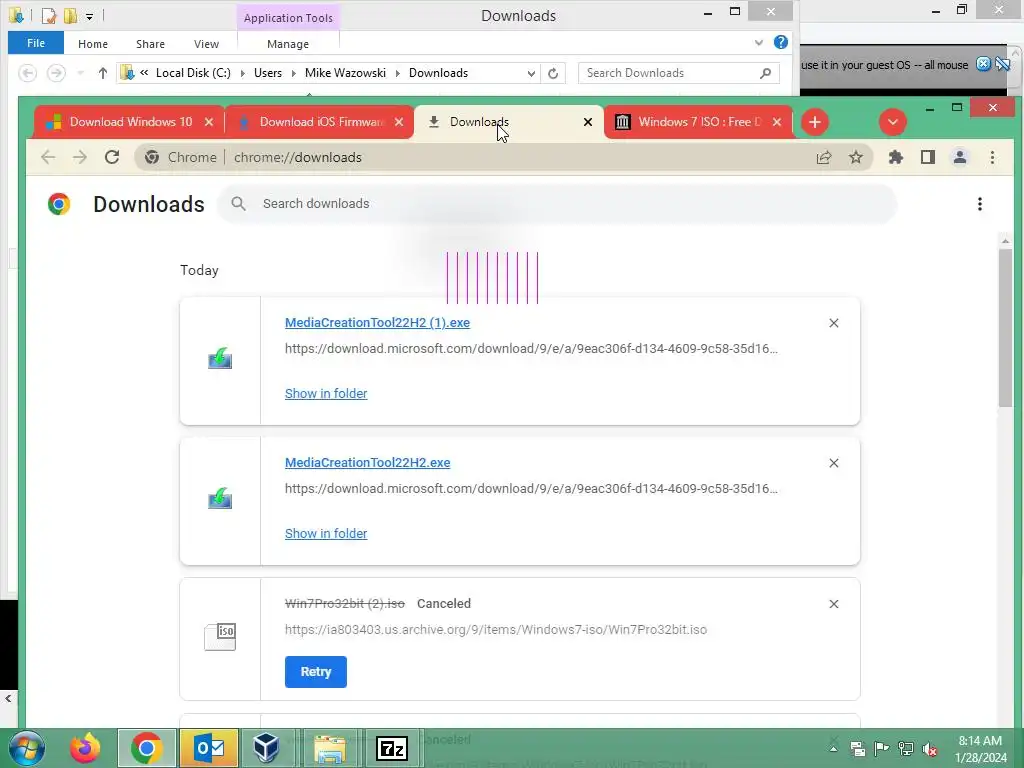1024x768 pixels.
Task: Click the Search downloads field
Action: pos(557,204)
